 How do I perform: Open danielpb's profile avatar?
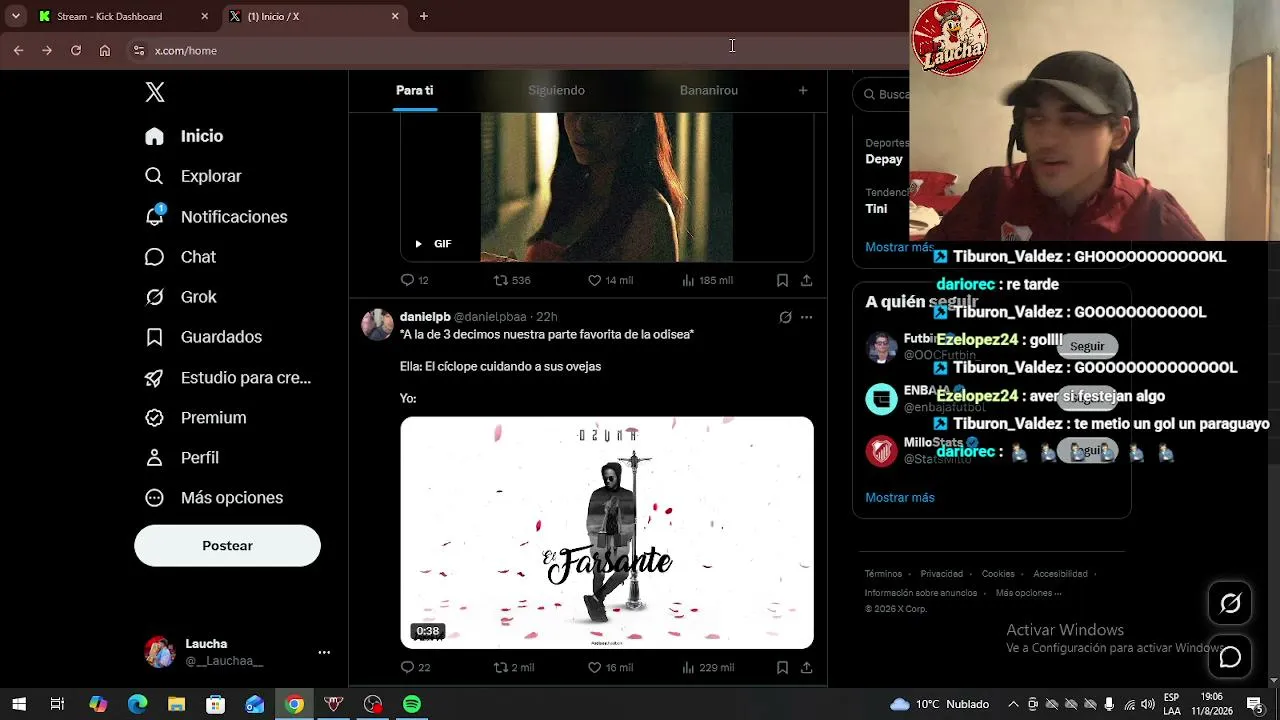pyautogui.click(x=377, y=325)
